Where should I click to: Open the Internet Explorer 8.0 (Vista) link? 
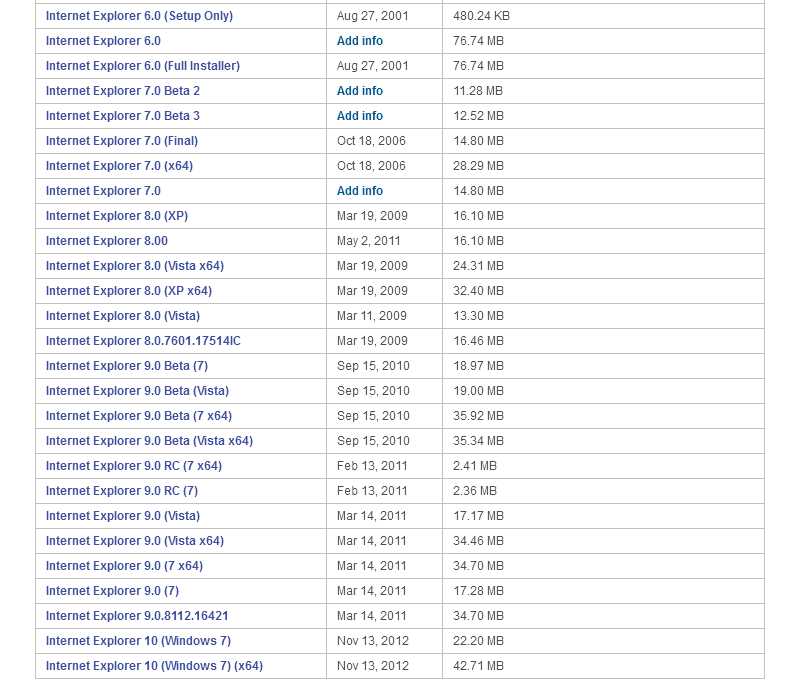point(123,316)
